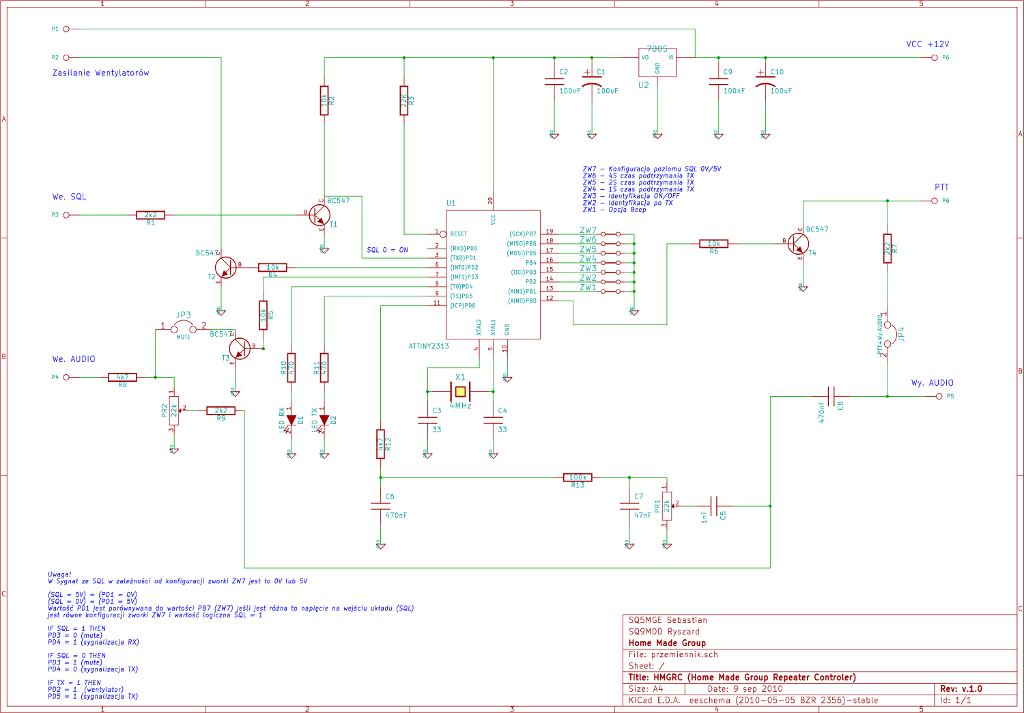Select the 10k resistor R6

pyautogui.click(x=712, y=243)
